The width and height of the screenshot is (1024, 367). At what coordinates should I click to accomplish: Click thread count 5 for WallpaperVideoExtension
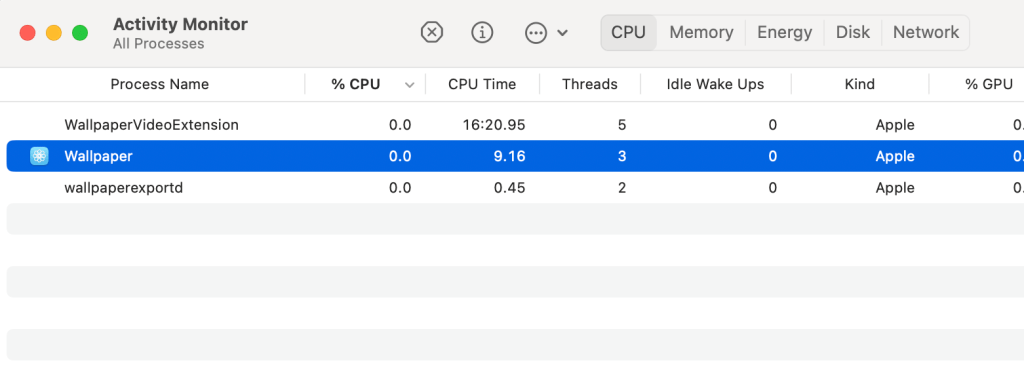pos(622,125)
